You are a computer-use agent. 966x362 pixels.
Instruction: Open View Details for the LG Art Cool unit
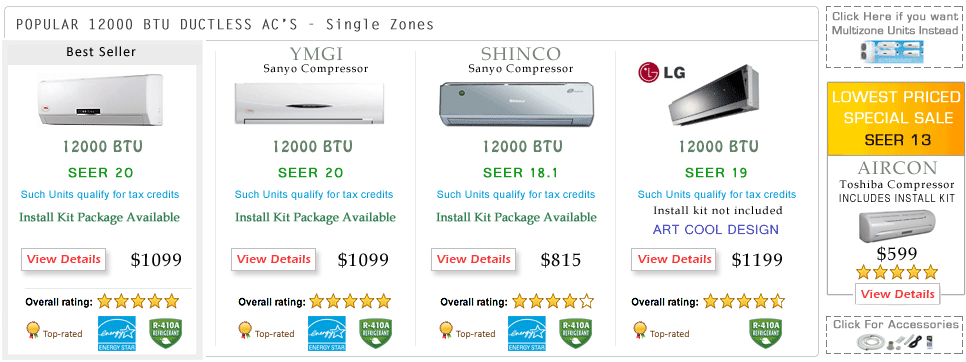pos(675,259)
